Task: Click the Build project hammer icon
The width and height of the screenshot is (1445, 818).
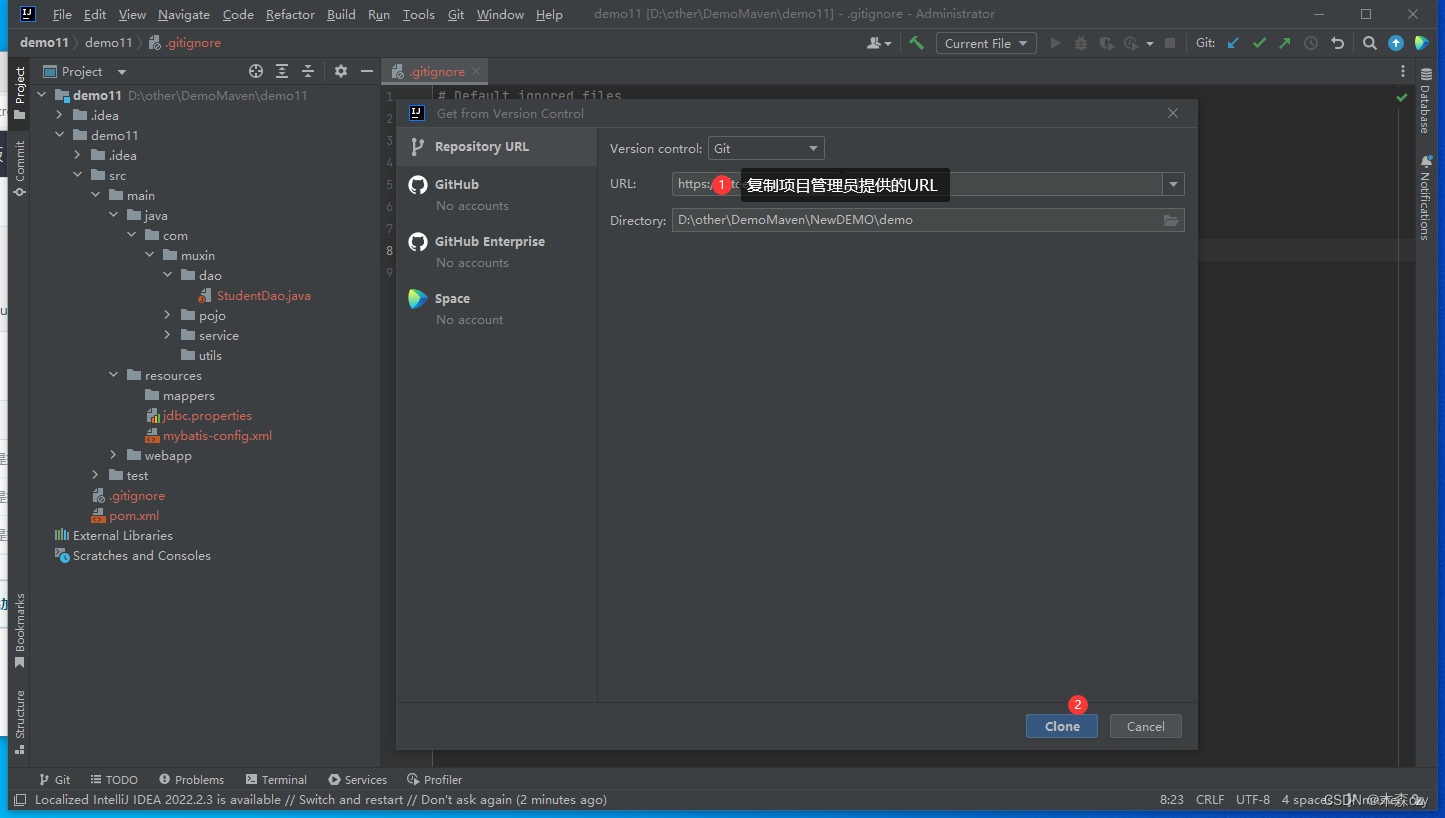Action: pyautogui.click(x=916, y=43)
